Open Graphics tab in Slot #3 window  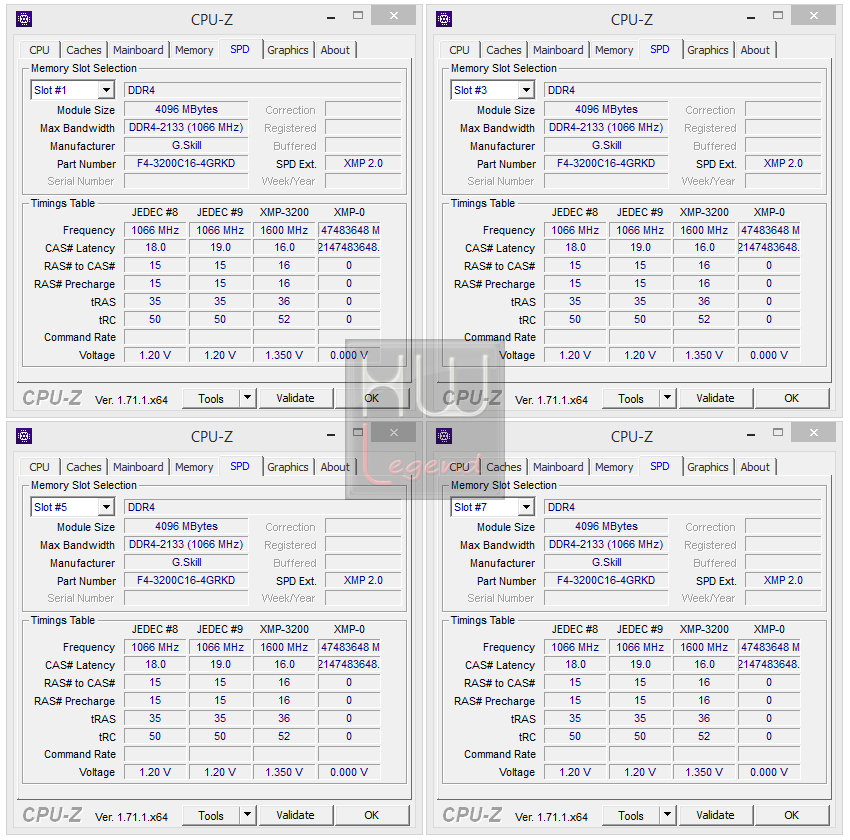707,50
